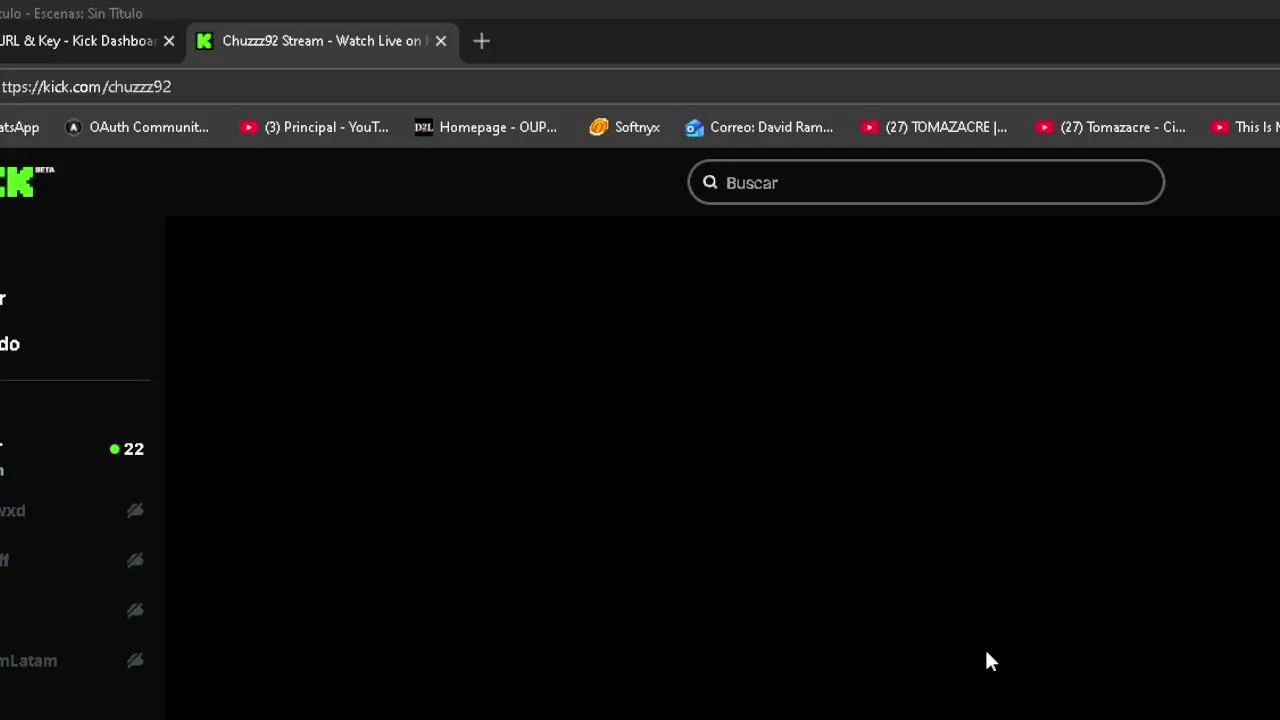Close the Kick Dashboard tab
Screen dimensions: 1280x720
coord(169,41)
